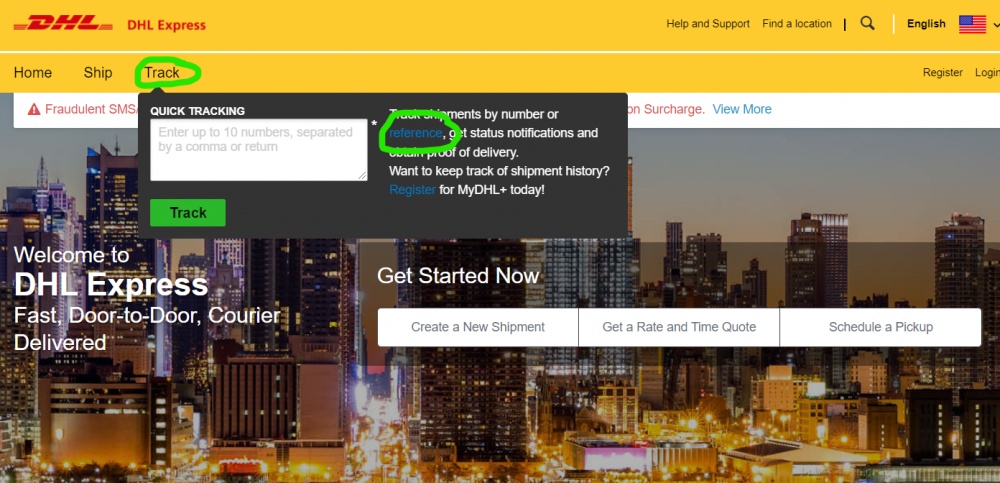Follow the reference link
The height and width of the screenshot is (483, 1000).
click(415, 133)
